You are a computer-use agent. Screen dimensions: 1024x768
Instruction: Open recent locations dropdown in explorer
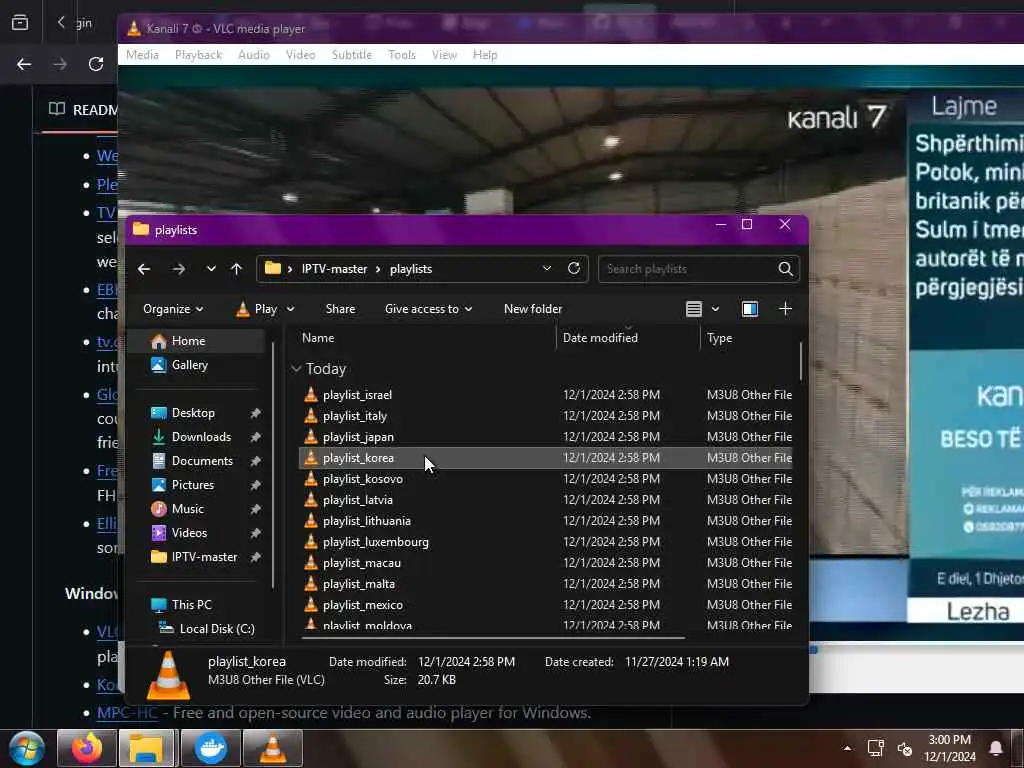click(211, 269)
